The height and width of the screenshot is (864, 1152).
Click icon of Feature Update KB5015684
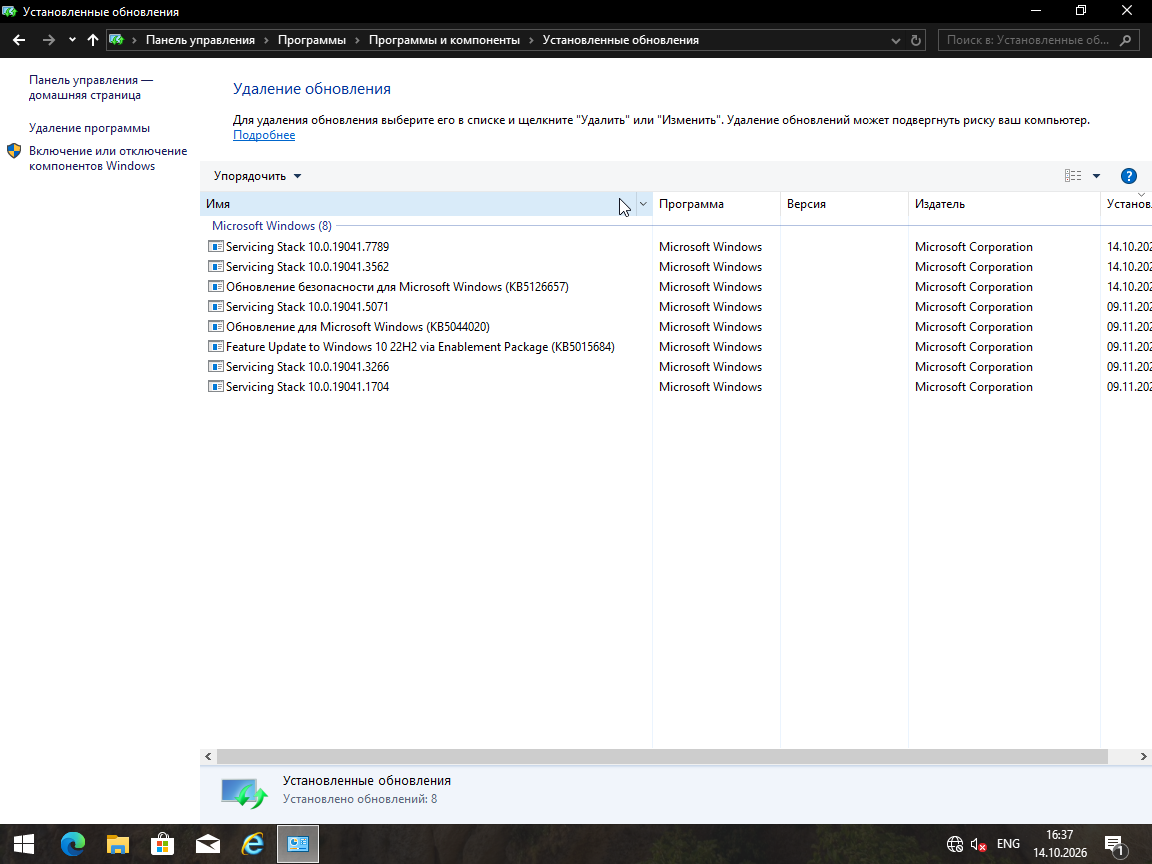(216, 346)
